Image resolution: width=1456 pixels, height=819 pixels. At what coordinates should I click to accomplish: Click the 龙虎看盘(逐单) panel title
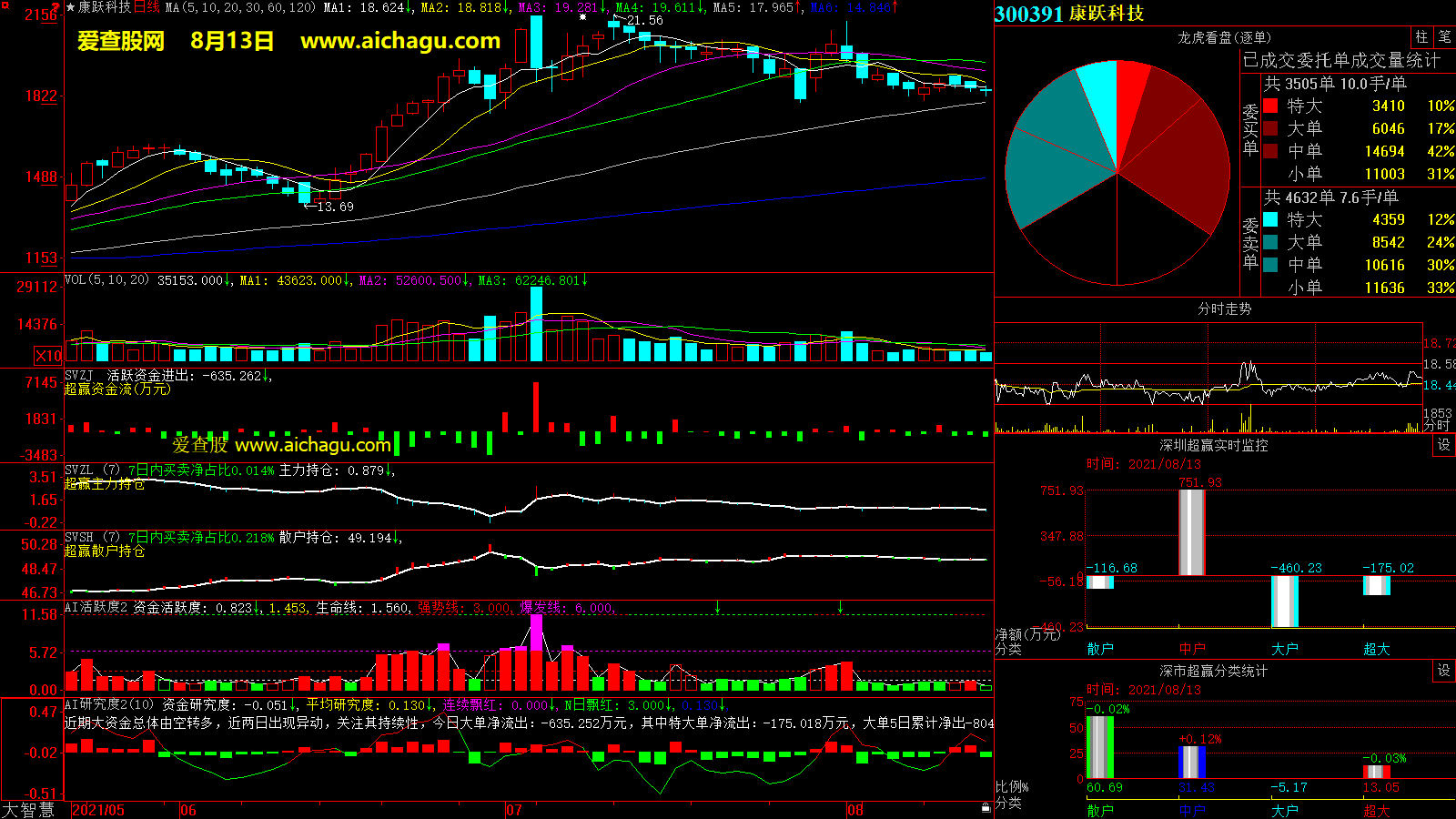(1224, 37)
